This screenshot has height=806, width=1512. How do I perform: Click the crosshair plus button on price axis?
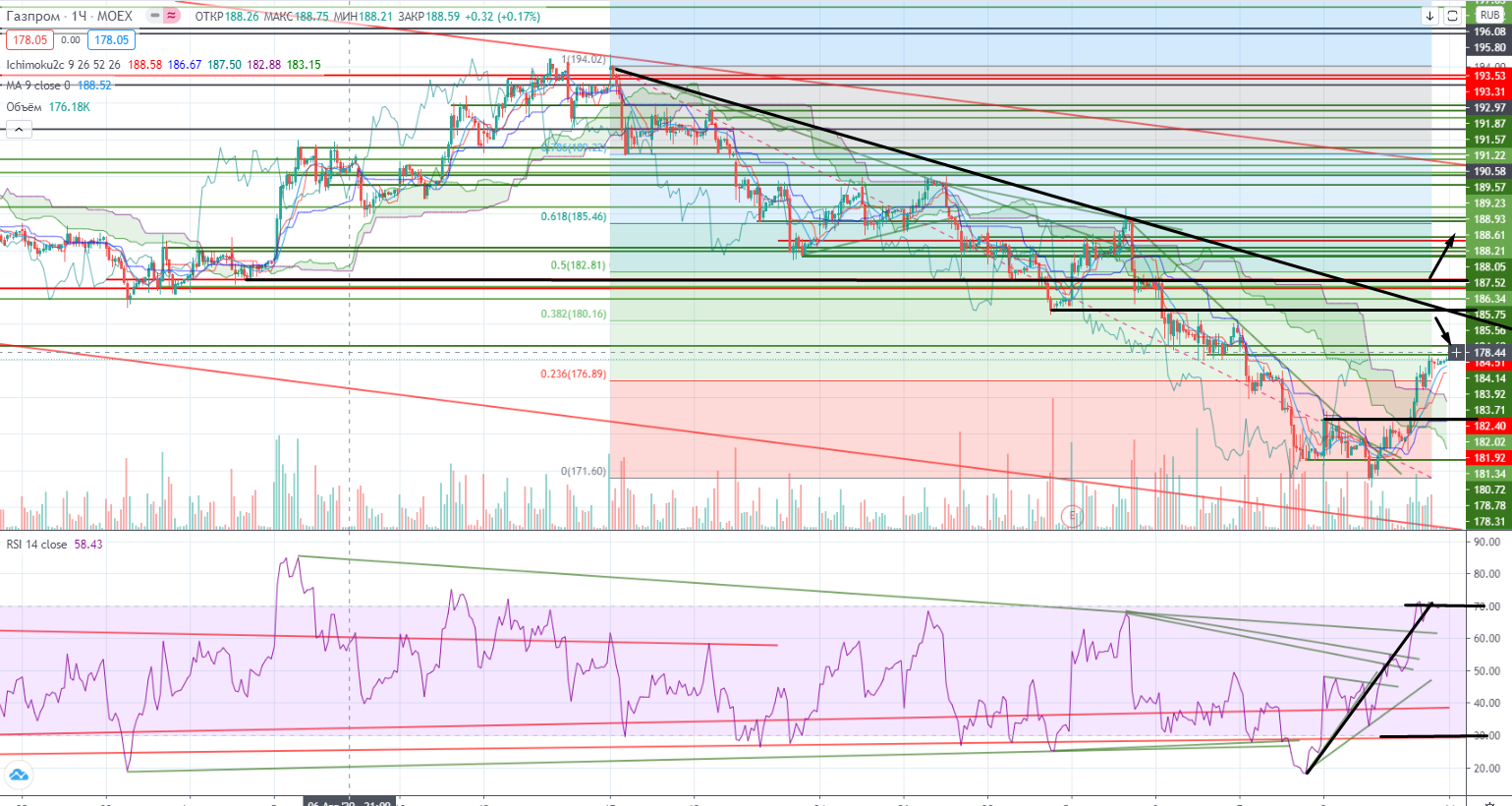tap(1456, 352)
